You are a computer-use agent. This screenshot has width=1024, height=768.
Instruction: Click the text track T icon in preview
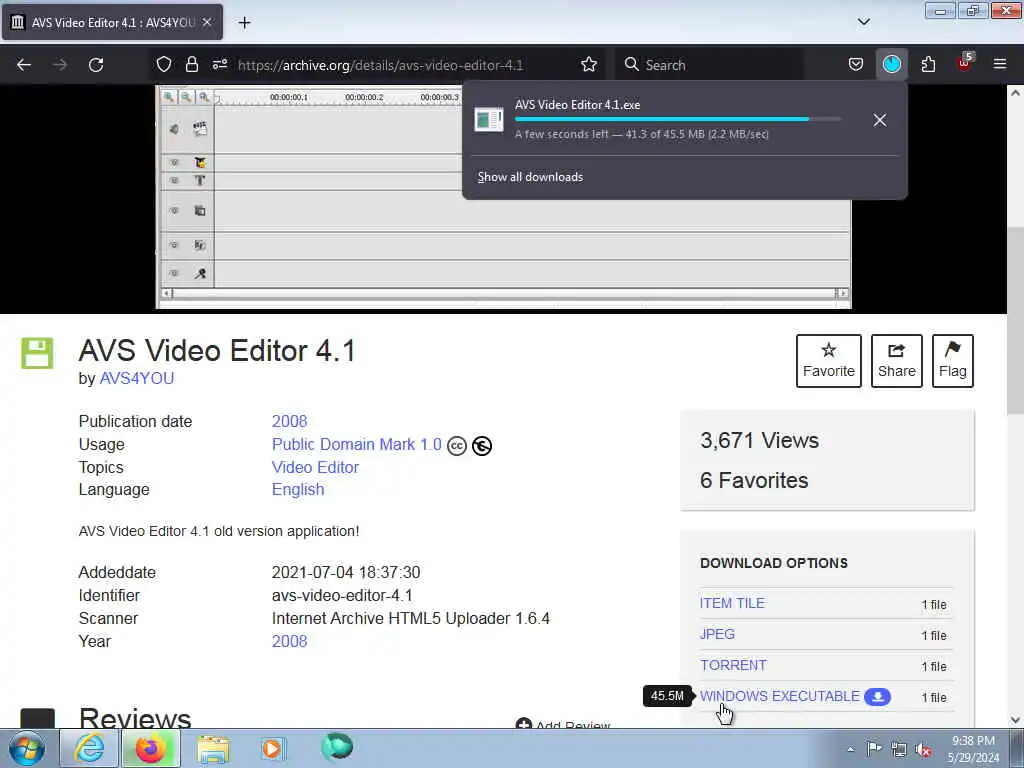200,180
